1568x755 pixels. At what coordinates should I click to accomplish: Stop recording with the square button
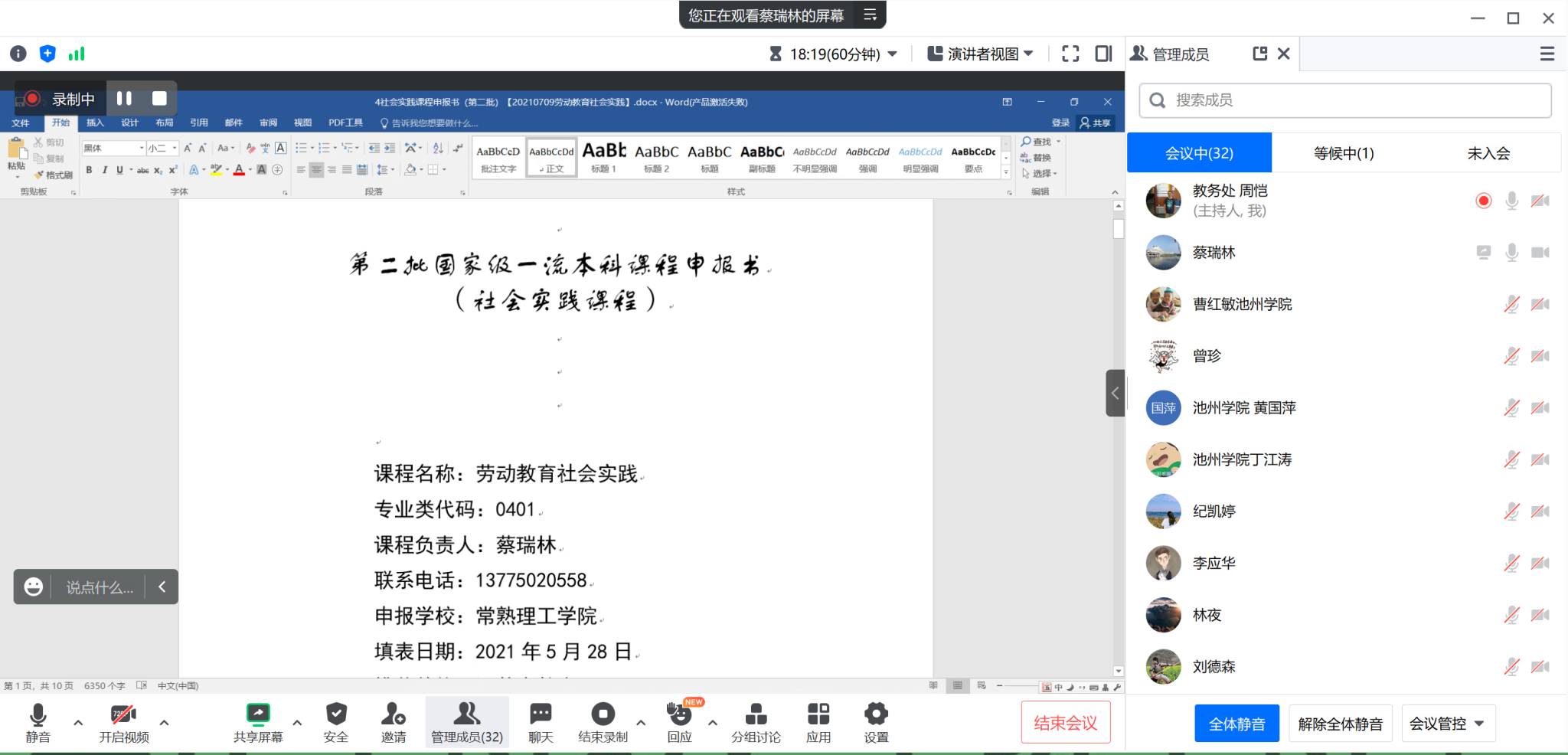tap(159, 98)
